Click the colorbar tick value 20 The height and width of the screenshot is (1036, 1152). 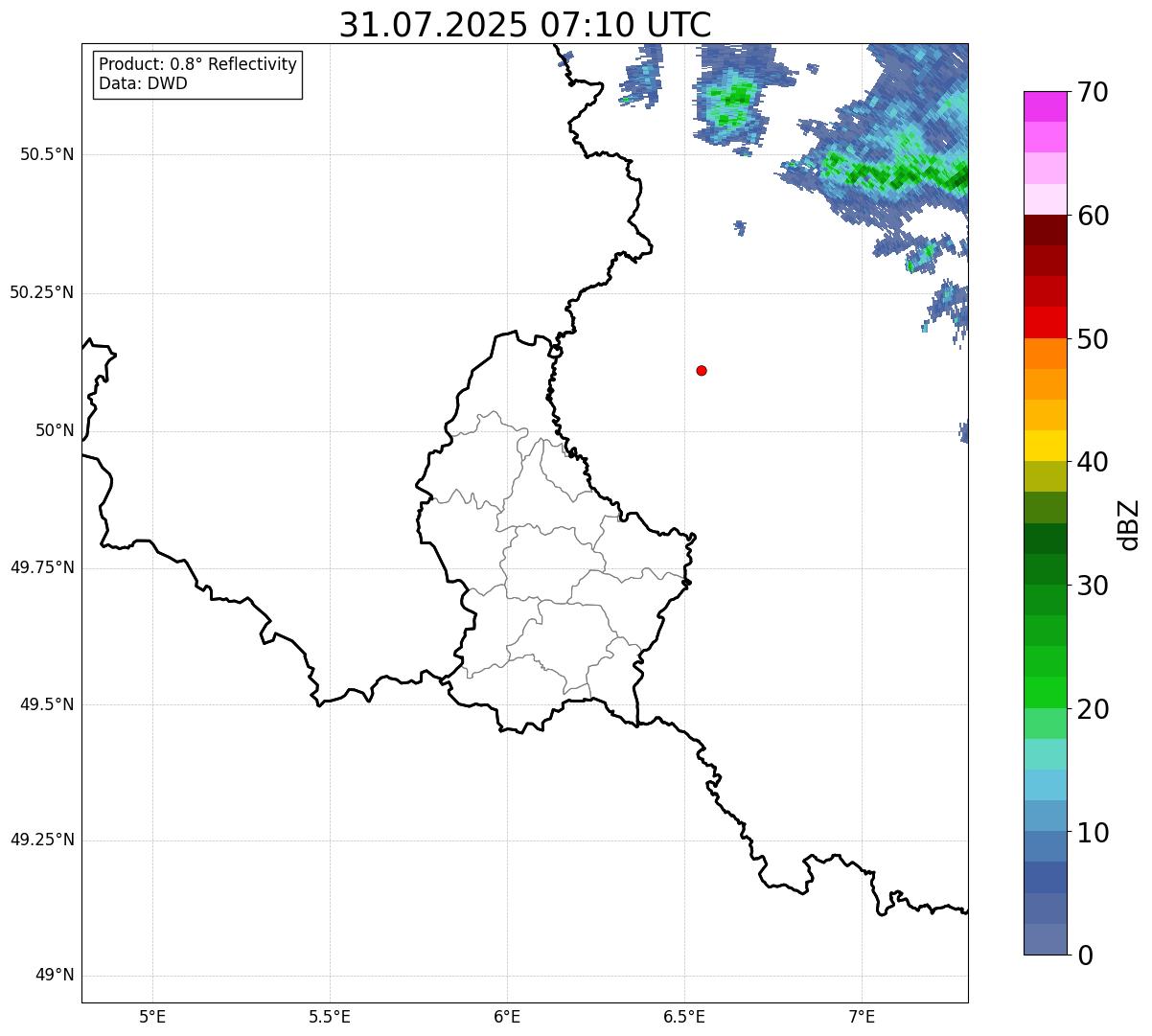[1093, 709]
